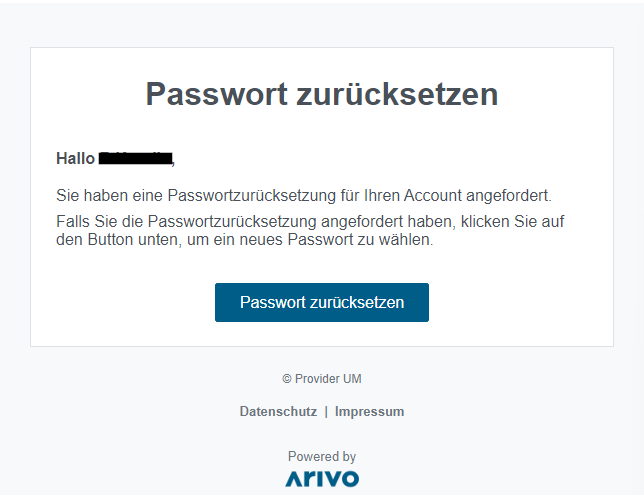Click the copyright symbol before Provider UM
Image resolution: width=644 pixels, height=495 pixels.
tap(287, 379)
